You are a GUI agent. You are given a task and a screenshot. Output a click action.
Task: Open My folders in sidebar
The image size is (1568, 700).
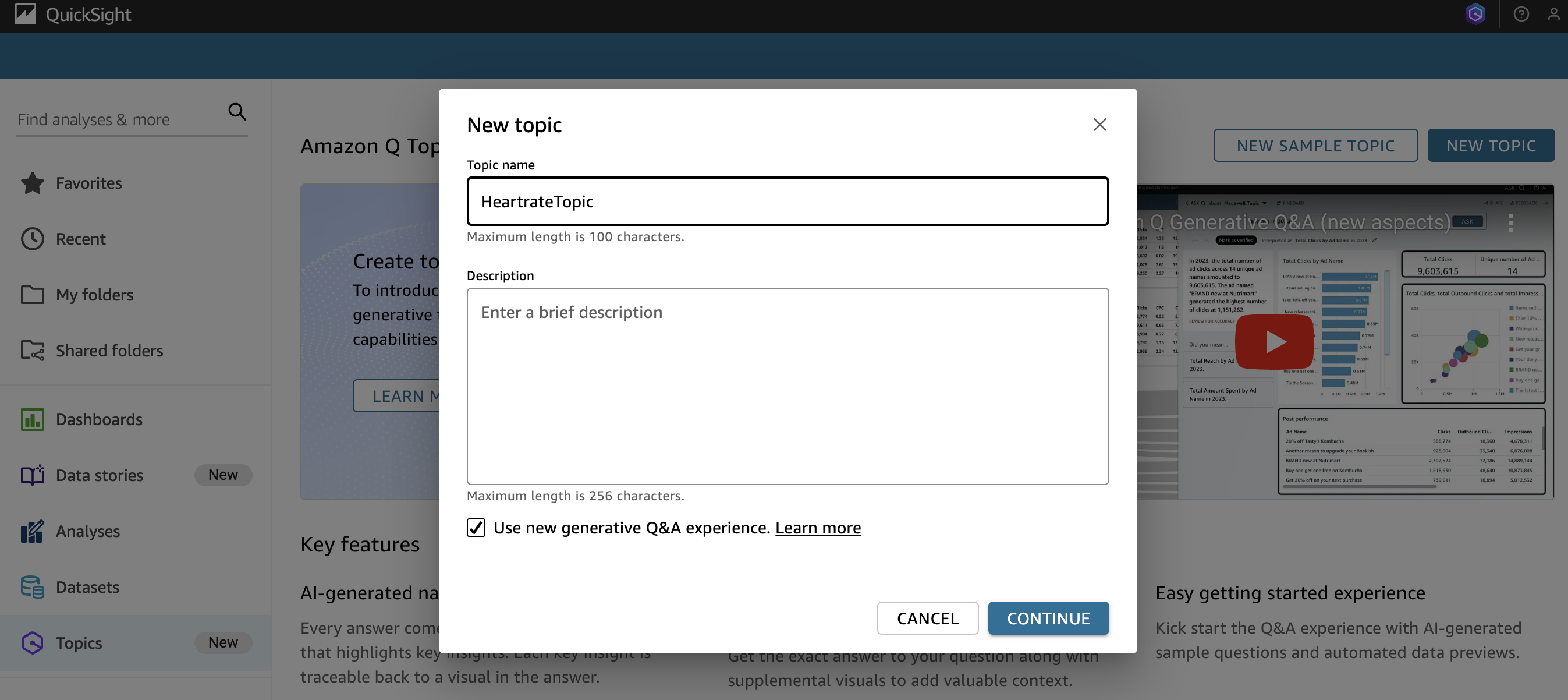click(x=94, y=295)
